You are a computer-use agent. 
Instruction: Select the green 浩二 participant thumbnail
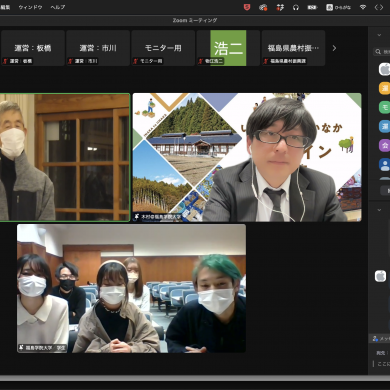coord(228,48)
